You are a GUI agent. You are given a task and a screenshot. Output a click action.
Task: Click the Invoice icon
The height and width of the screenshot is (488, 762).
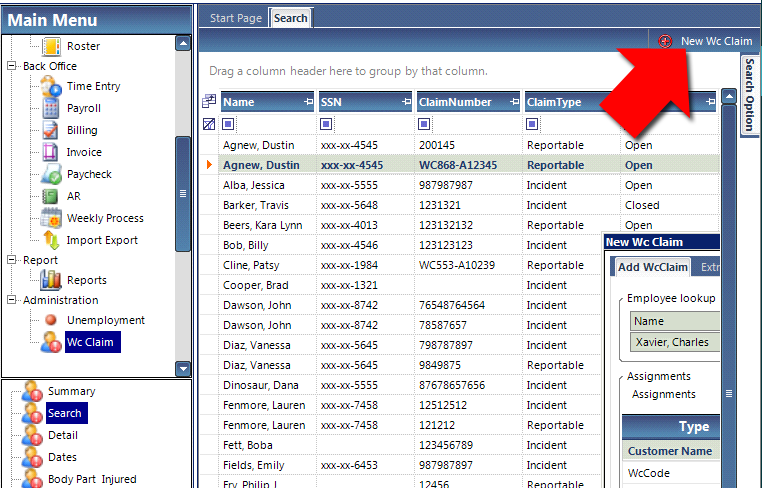click(50, 152)
